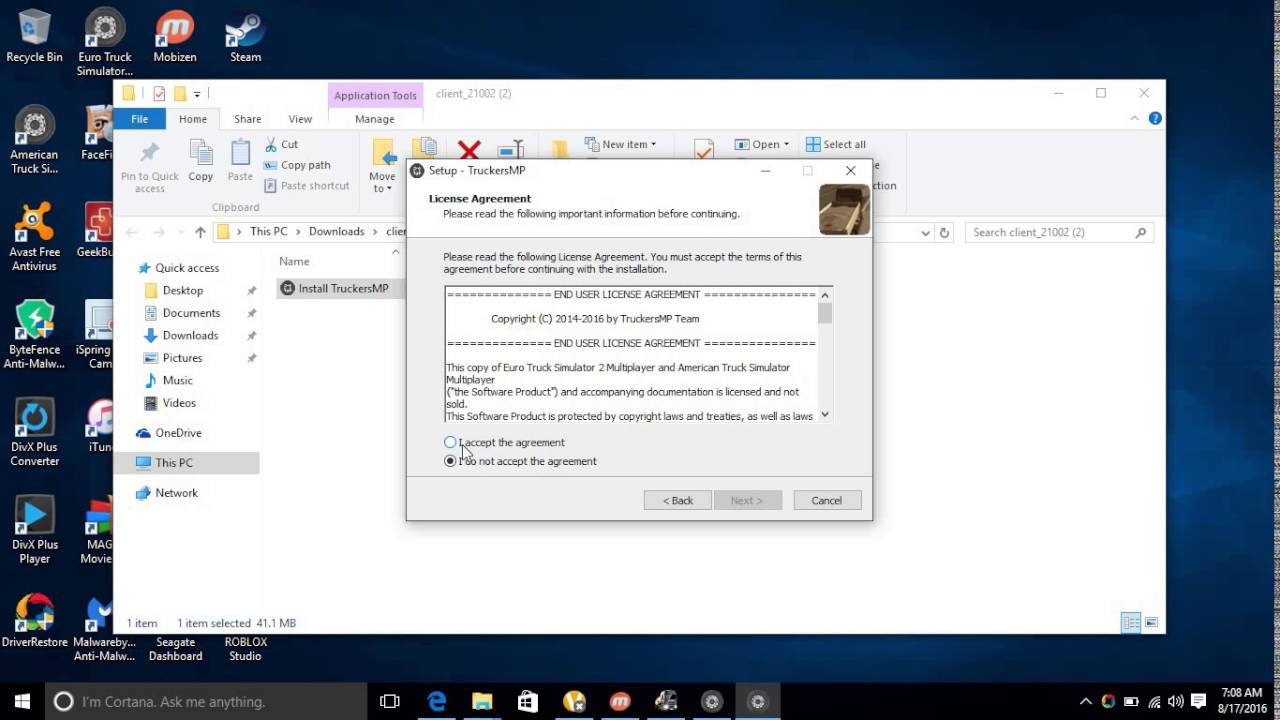Expand the Open dropdown in ribbon
The image size is (1280, 720).
pos(762,144)
